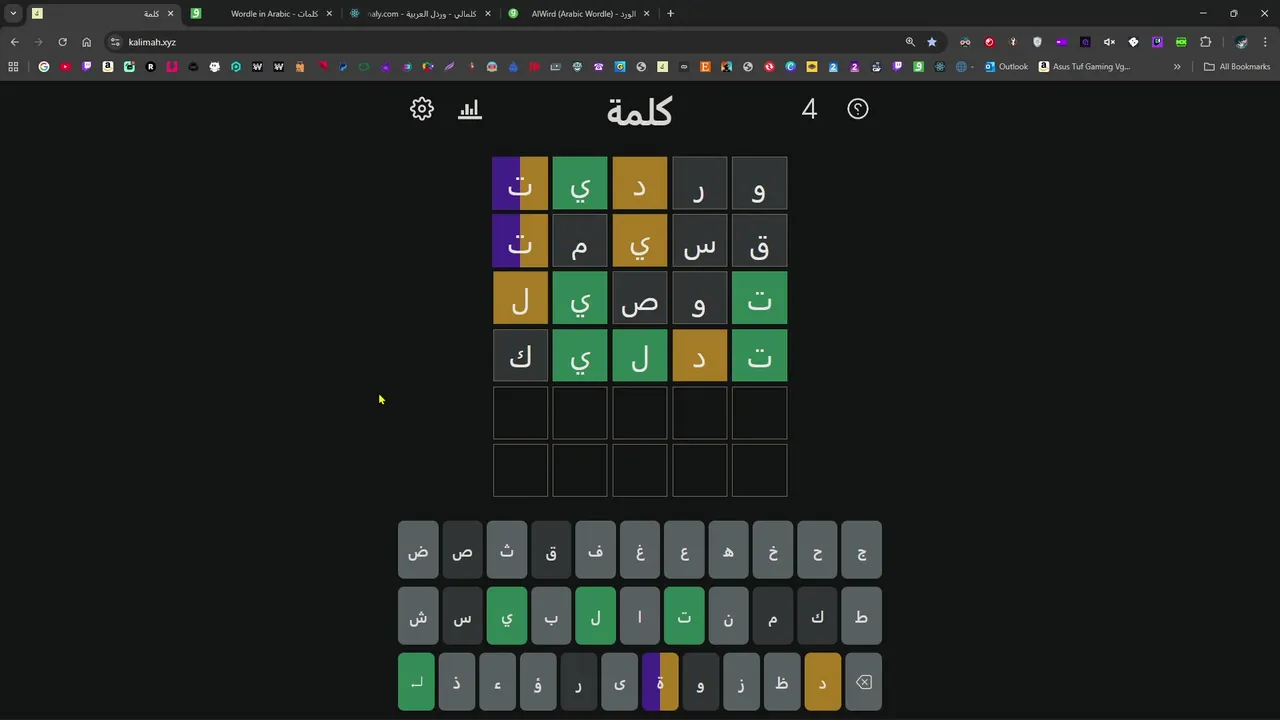This screenshot has height=720, width=1280.
Task: Tap the ء hamza key on the keyboard
Action: (x=497, y=682)
